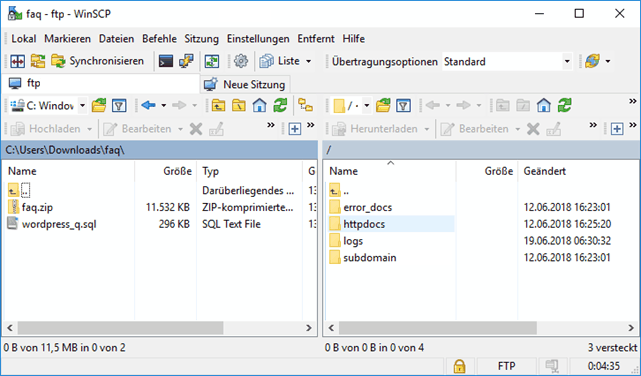Open the Dateien menu
Image resolution: width=641 pixels, height=376 pixels.
click(117, 39)
